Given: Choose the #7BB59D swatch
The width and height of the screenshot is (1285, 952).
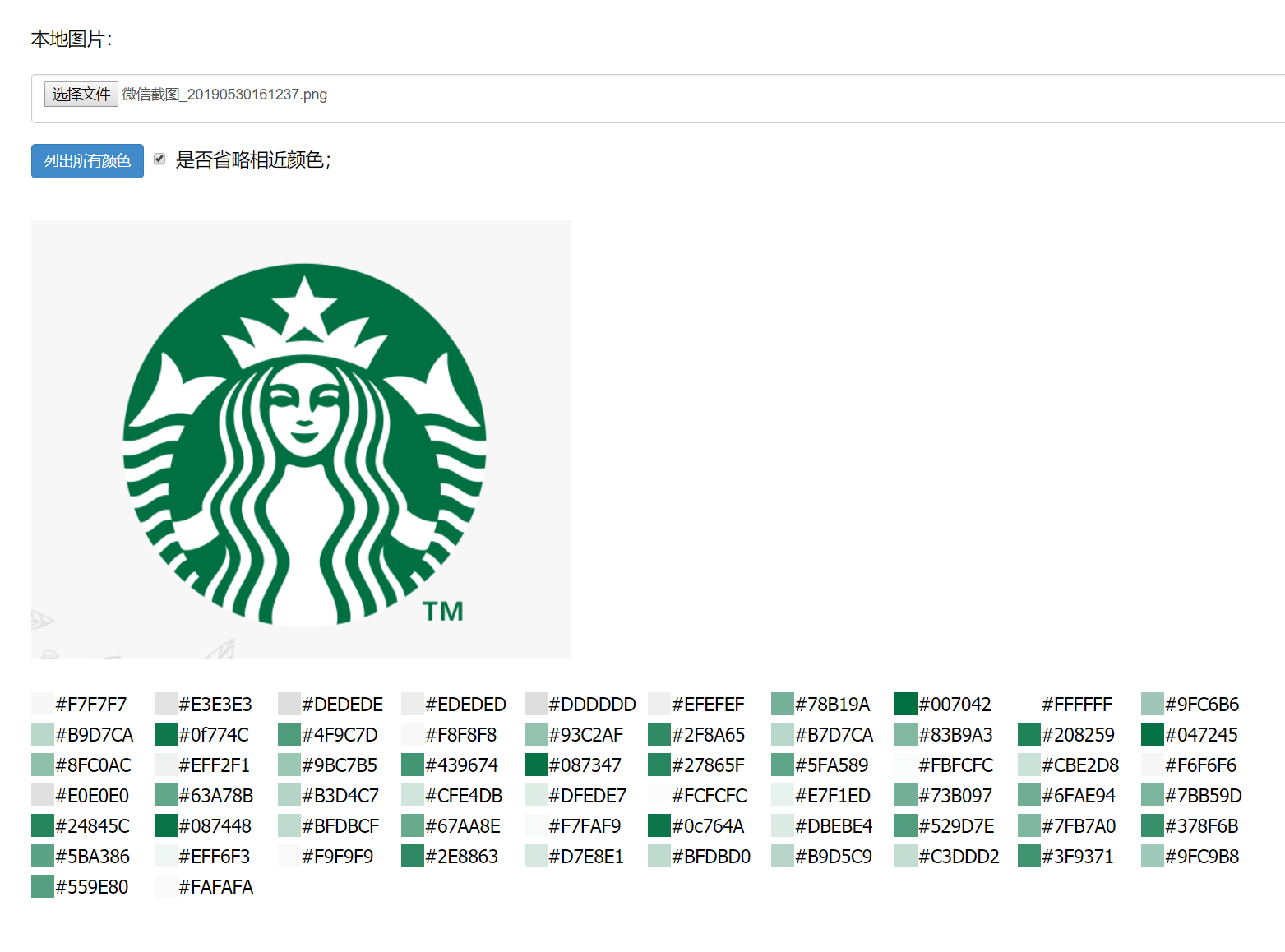Looking at the screenshot, I should [1153, 795].
